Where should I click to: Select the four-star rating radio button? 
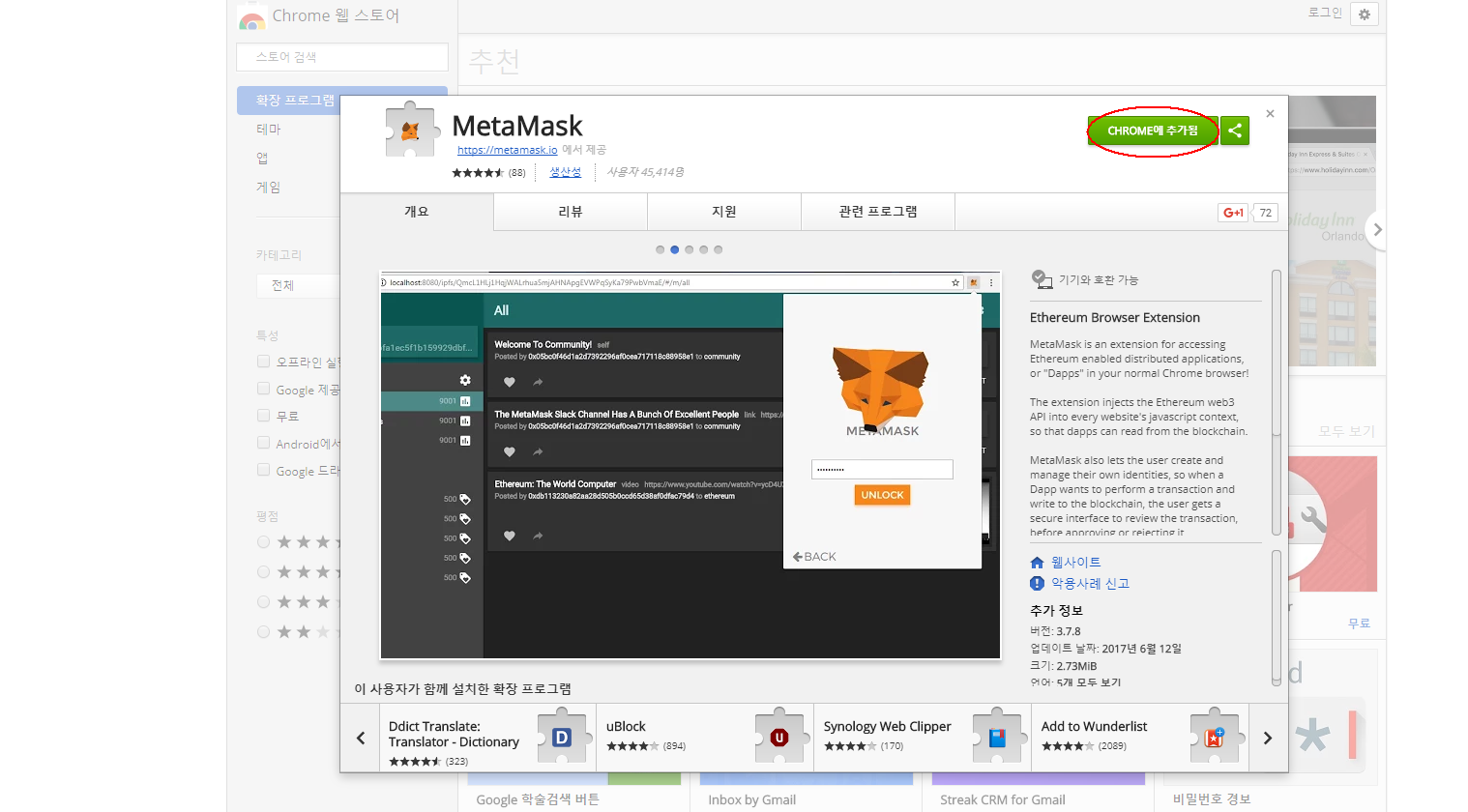pos(263,571)
